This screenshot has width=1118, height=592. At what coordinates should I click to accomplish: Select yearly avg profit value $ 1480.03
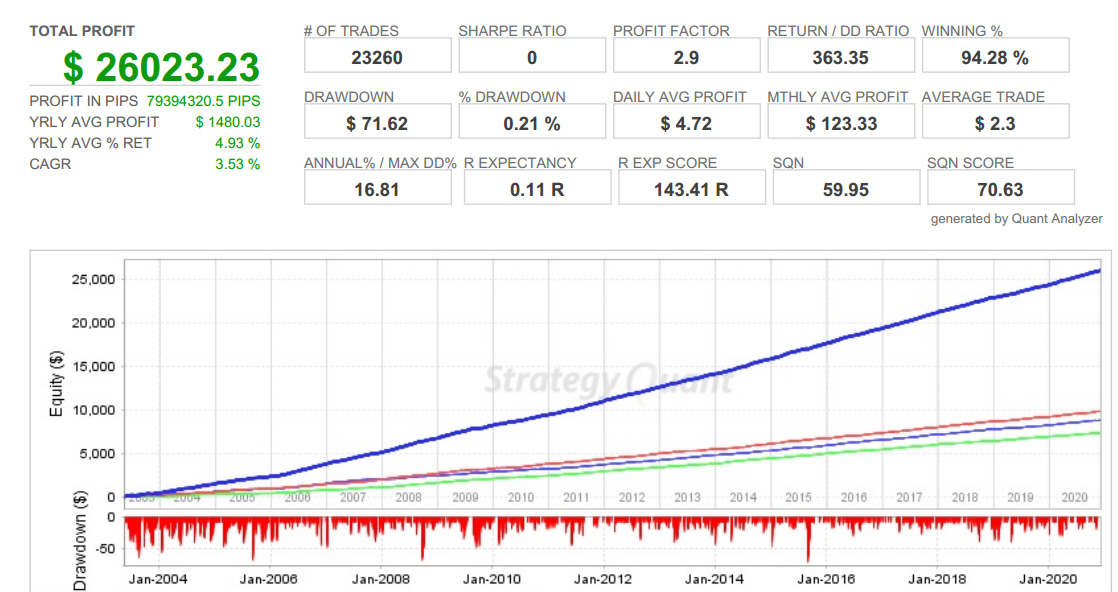(x=227, y=122)
